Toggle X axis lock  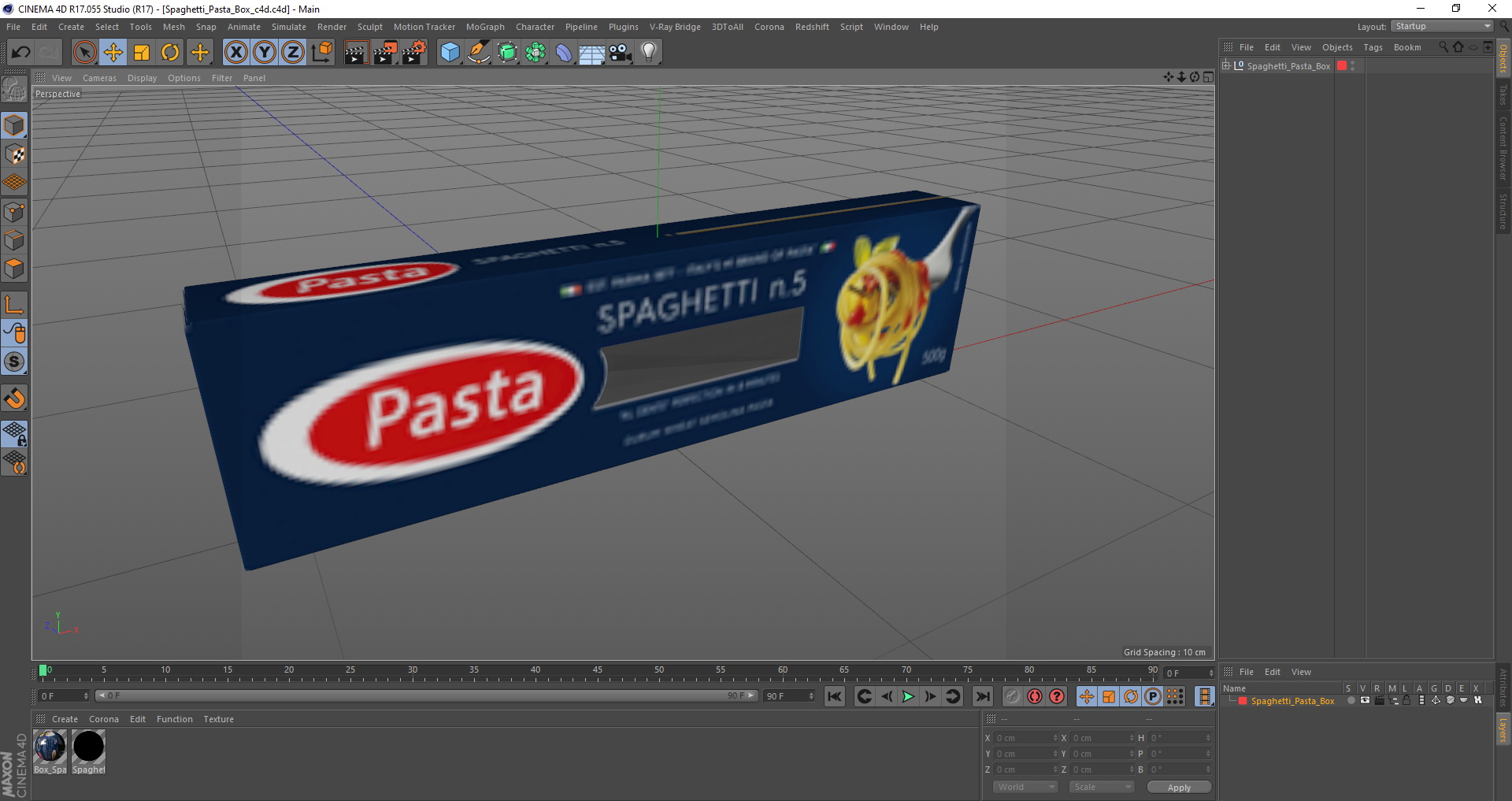coord(235,52)
